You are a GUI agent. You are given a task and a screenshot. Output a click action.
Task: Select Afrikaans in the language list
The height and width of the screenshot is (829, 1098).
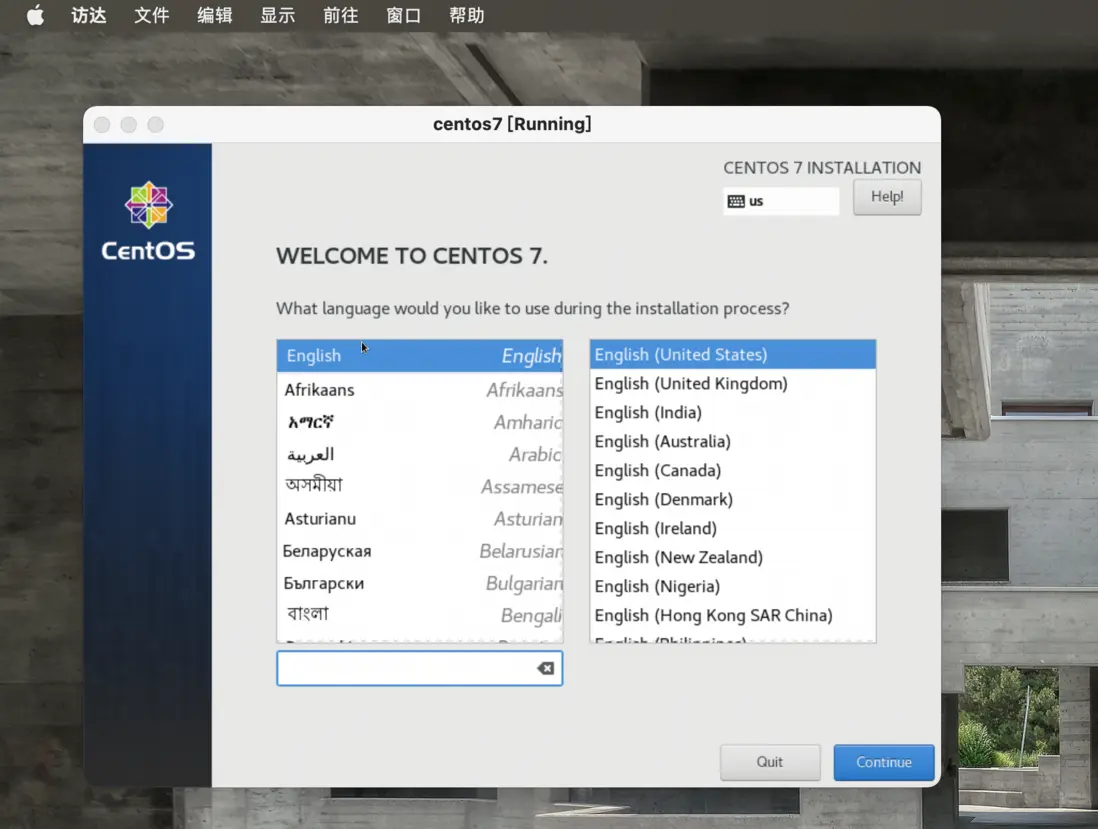(419, 389)
